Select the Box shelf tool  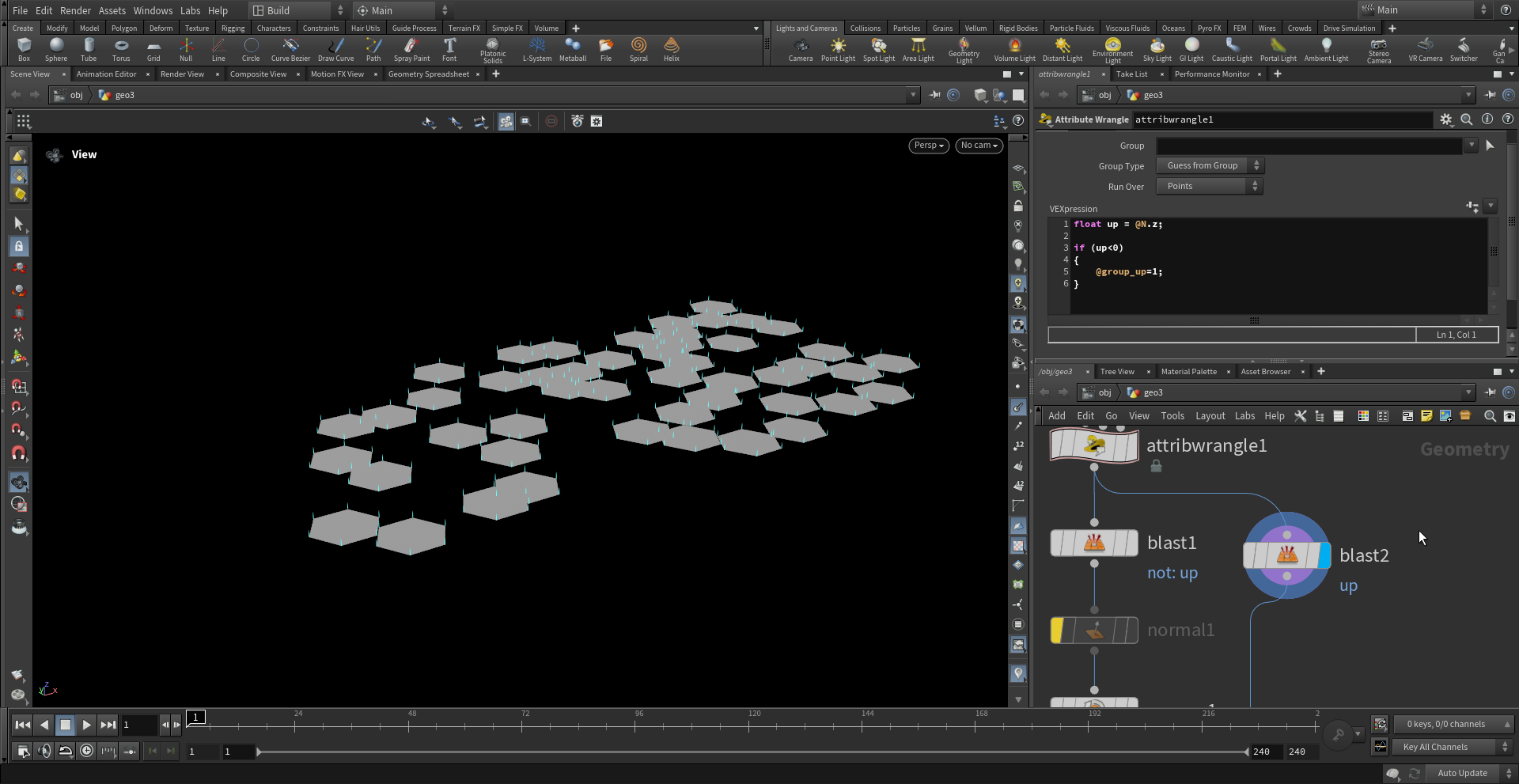(24, 49)
